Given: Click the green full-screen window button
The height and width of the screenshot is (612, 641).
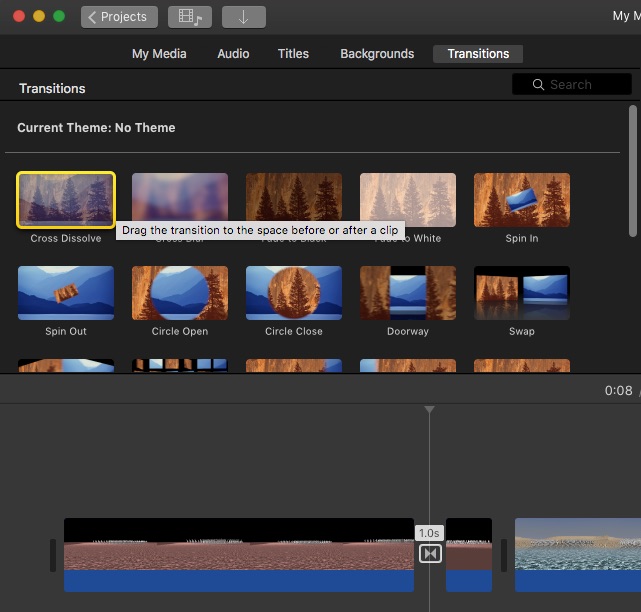Looking at the screenshot, I should 59,16.
